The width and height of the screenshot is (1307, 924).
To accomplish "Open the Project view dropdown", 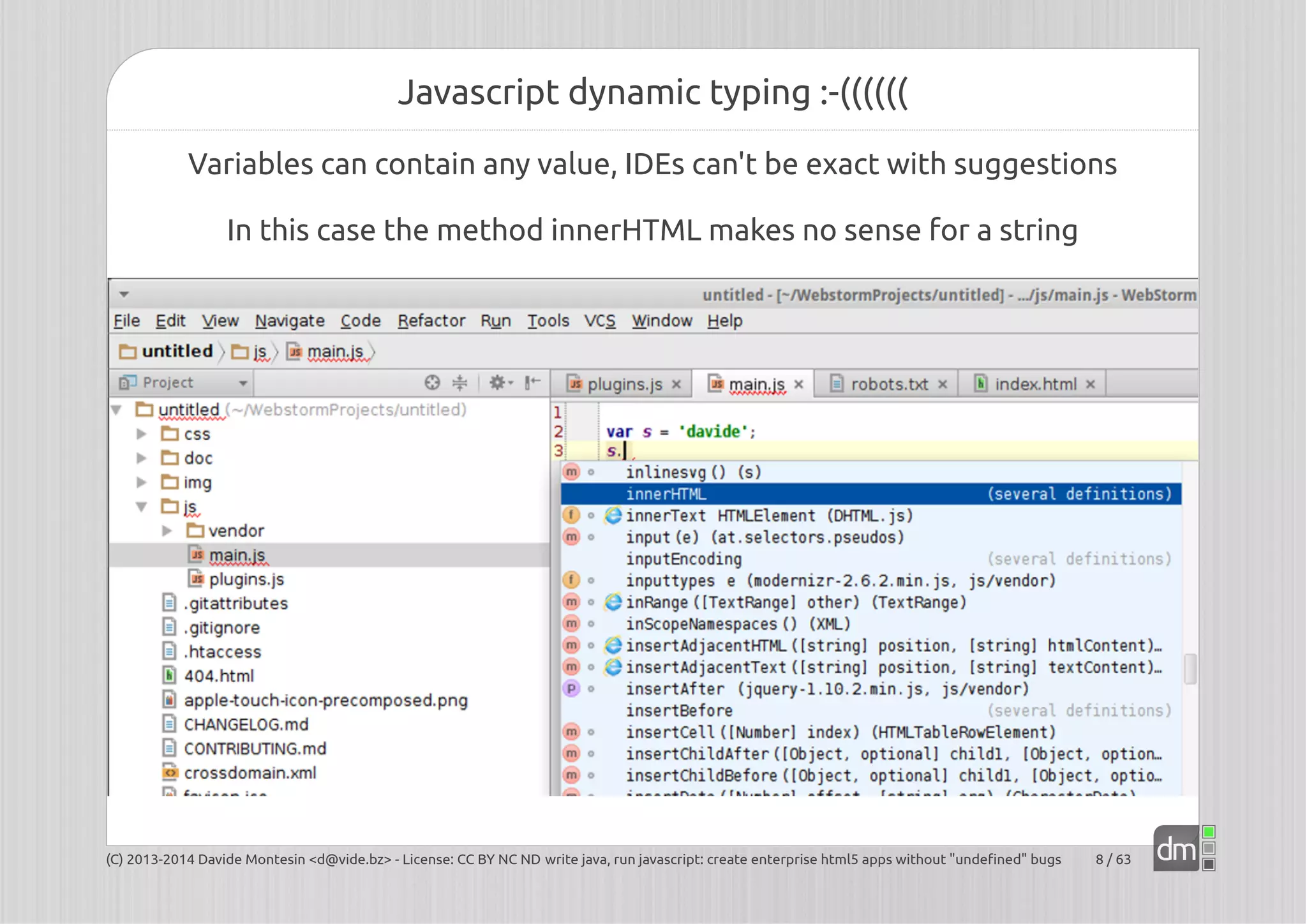I will pyautogui.click(x=243, y=384).
